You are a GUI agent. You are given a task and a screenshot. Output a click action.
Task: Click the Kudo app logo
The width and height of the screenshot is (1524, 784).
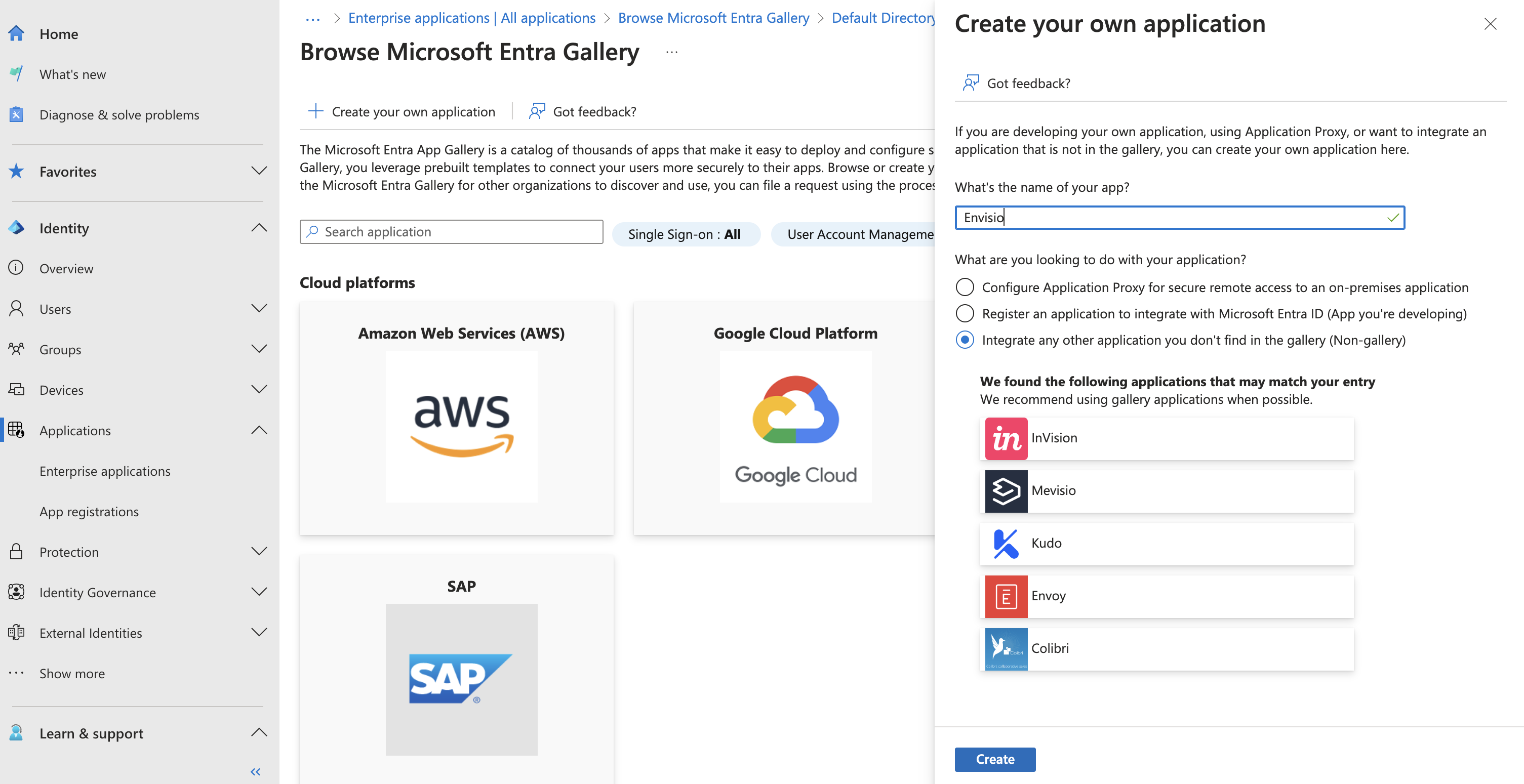[1006, 544]
